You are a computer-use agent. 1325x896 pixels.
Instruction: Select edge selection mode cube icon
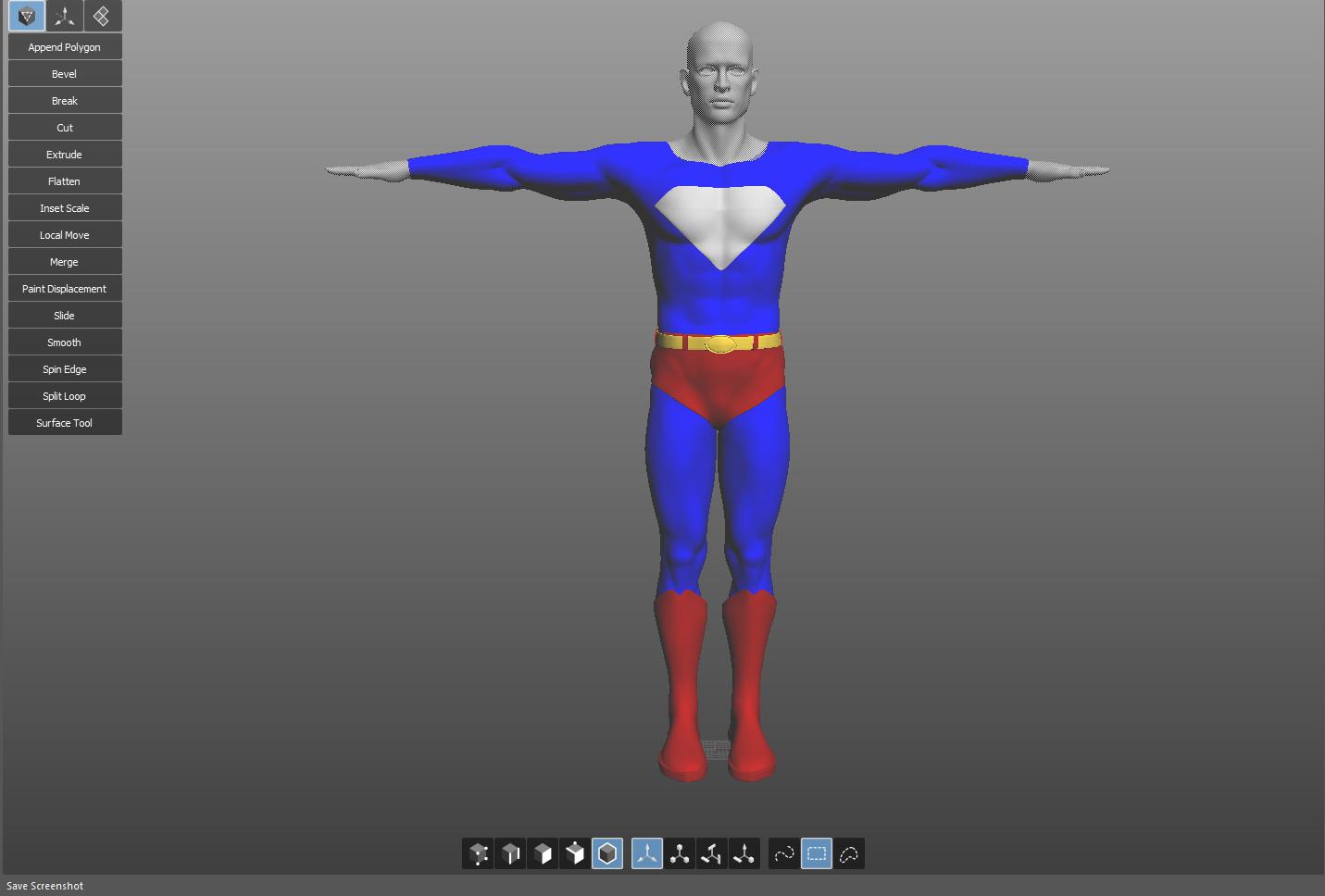[510, 853]
